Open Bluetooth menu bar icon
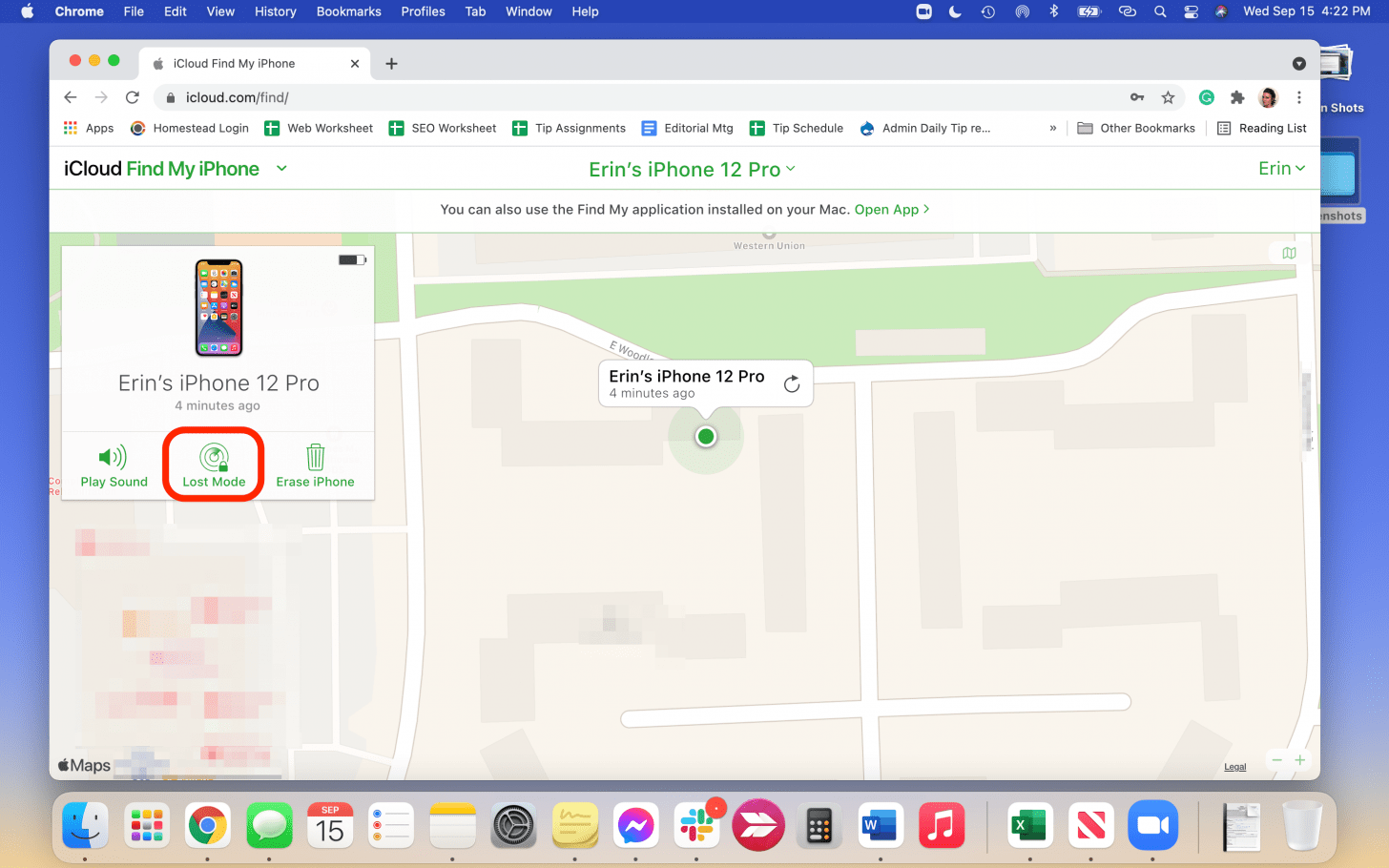The width and height of the screenshot is (1389, 868). coord(1053,11)
